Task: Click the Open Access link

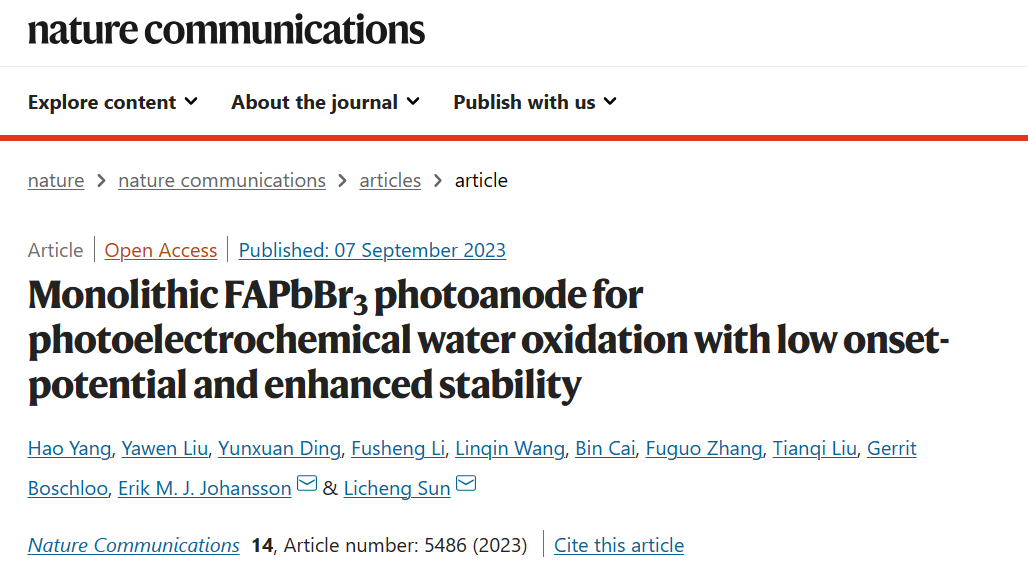Action: (x=161, y=250)
